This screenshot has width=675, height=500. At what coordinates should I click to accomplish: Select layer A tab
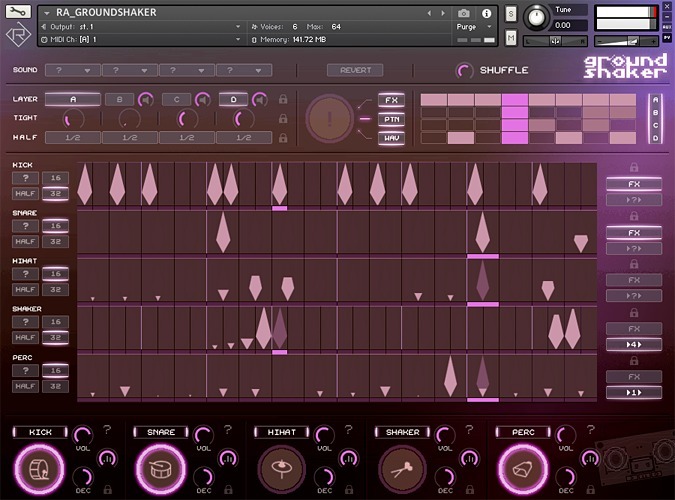pos(73,100)
